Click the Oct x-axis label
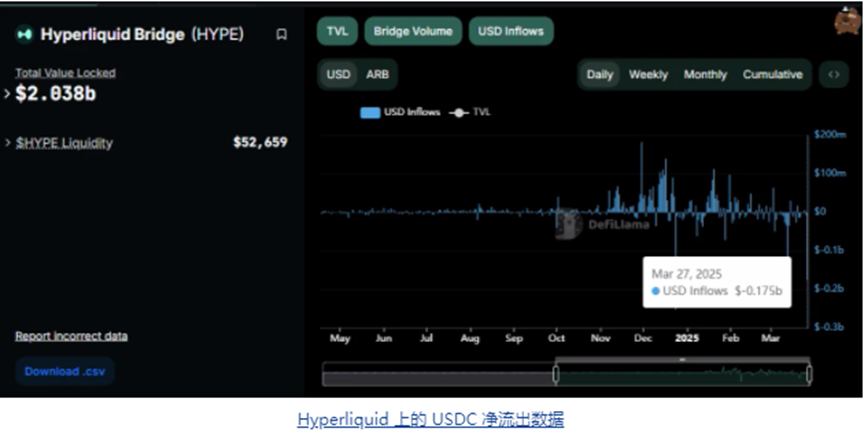864x432 pixels. point(557,338)
